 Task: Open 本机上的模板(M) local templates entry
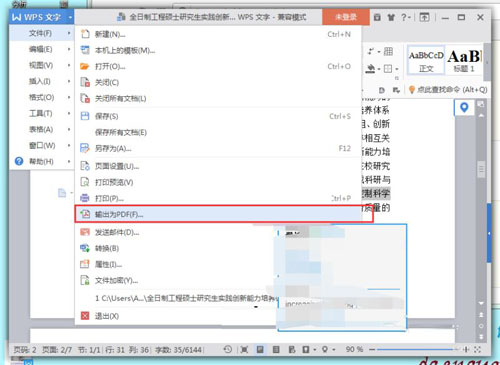point(218,50)
